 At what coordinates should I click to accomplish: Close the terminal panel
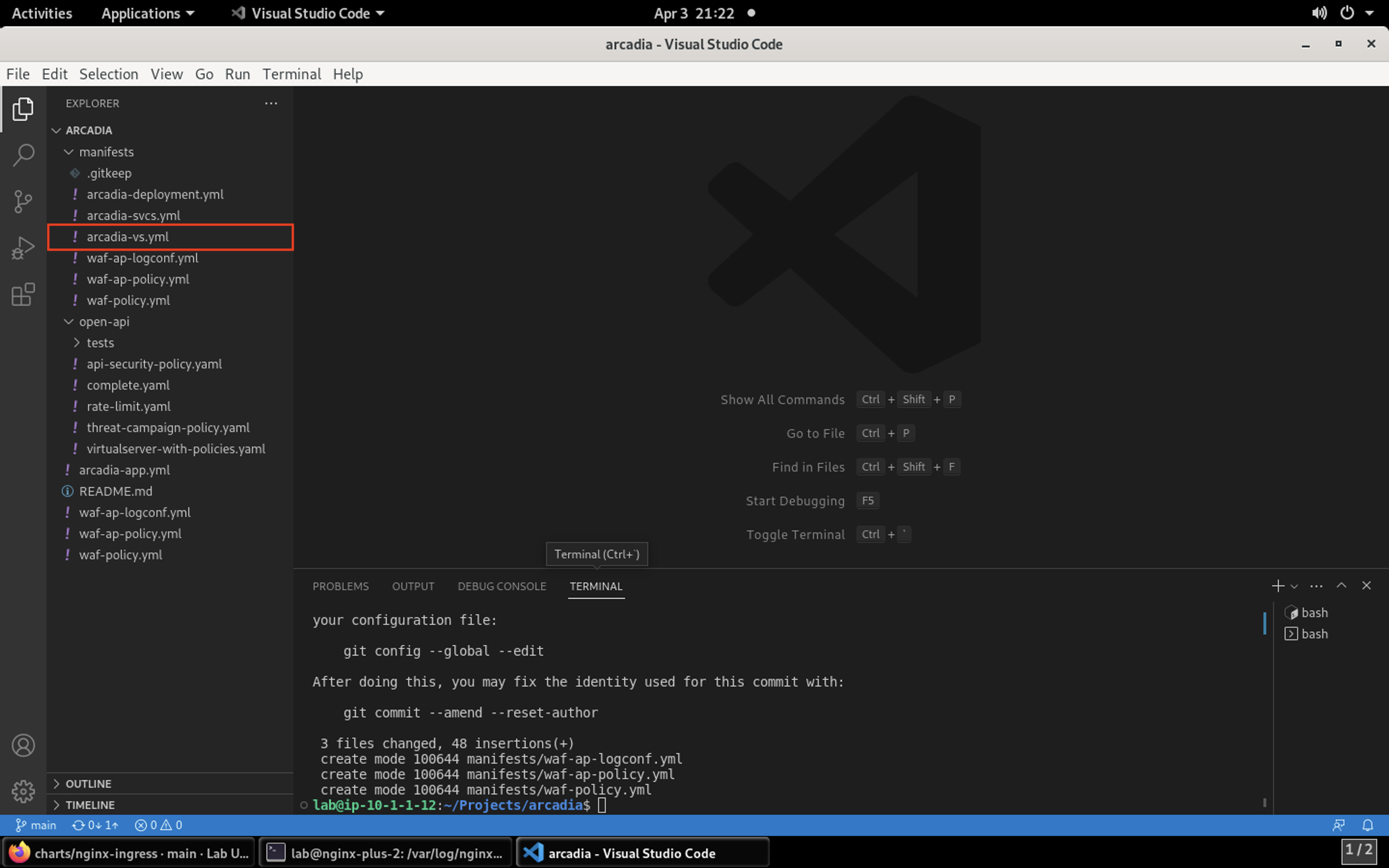[1366, 585]
